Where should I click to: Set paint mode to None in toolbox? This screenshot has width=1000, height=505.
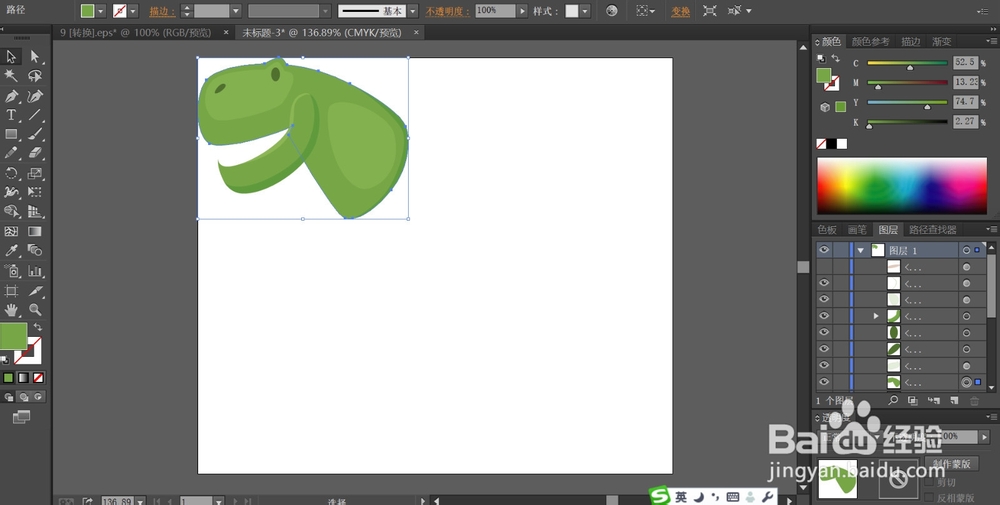38,377
